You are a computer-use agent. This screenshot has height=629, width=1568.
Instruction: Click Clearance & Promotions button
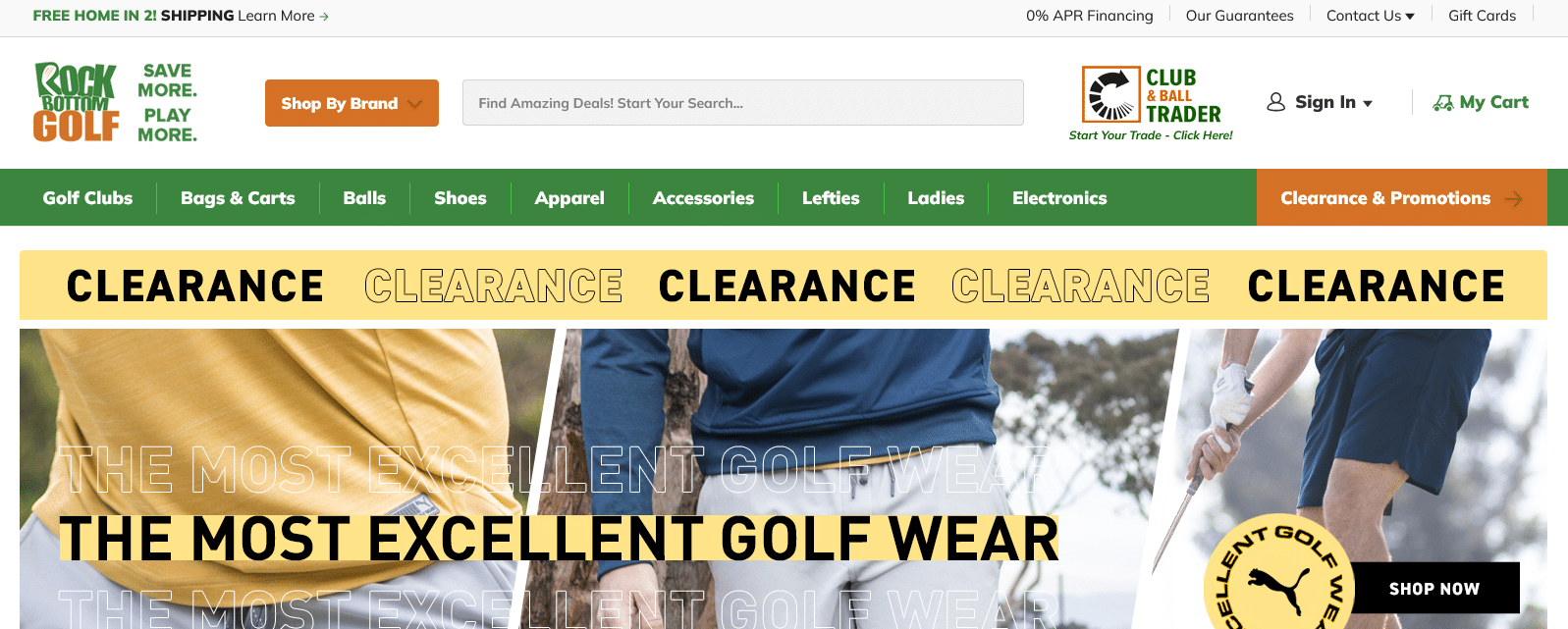point(1402,197)
